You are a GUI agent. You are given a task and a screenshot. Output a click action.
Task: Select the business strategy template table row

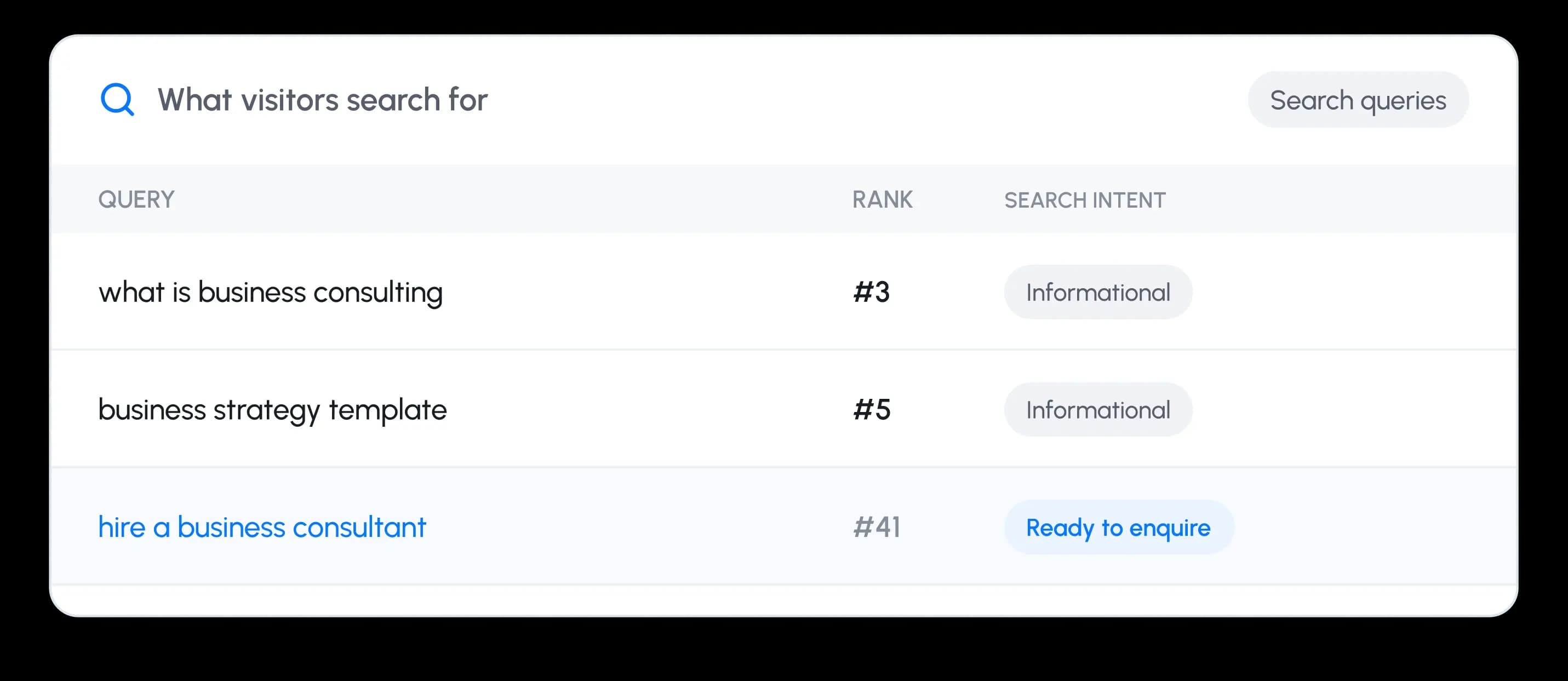[783, 409]
